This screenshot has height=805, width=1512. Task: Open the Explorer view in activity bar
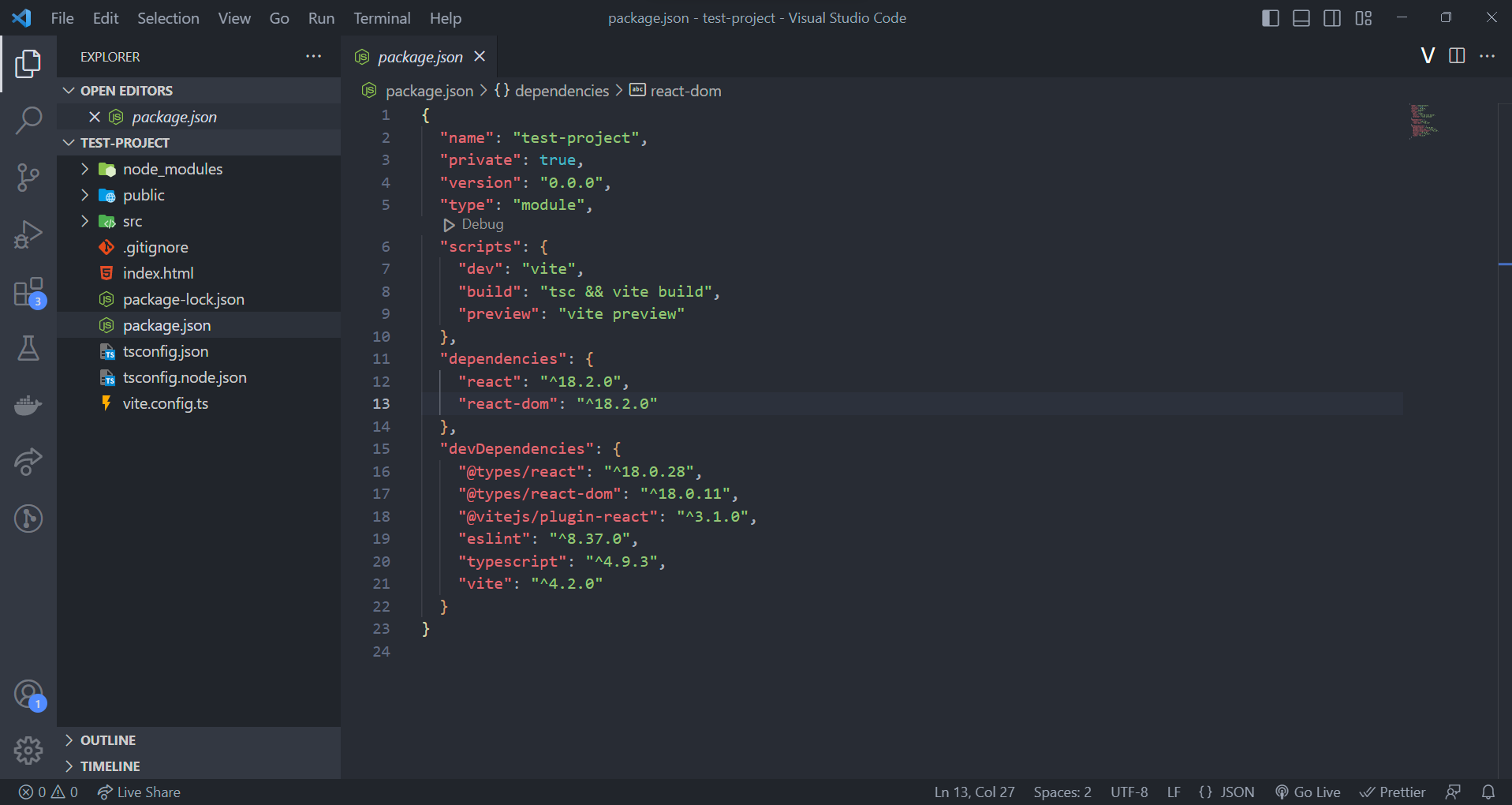pos(28,64)
